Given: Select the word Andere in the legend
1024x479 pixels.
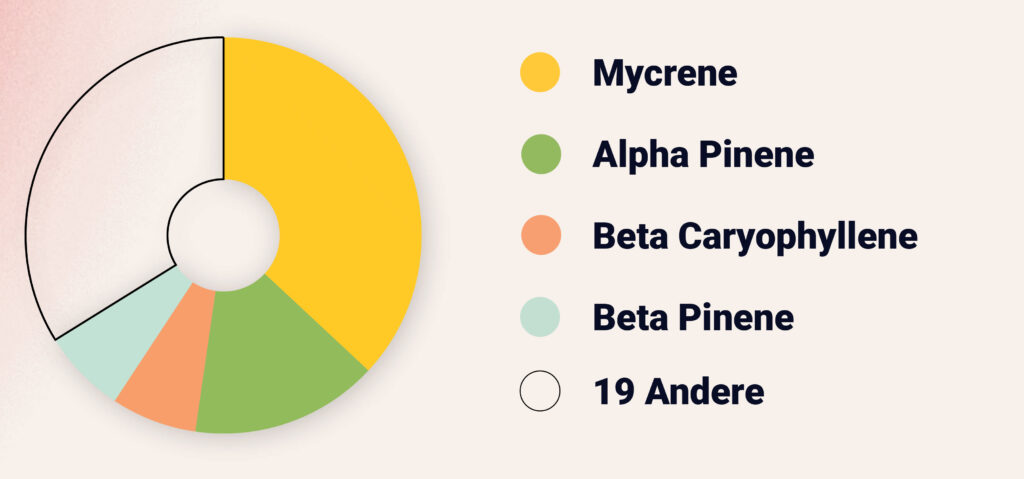Looking at the screenshot, I should (705, 392).
